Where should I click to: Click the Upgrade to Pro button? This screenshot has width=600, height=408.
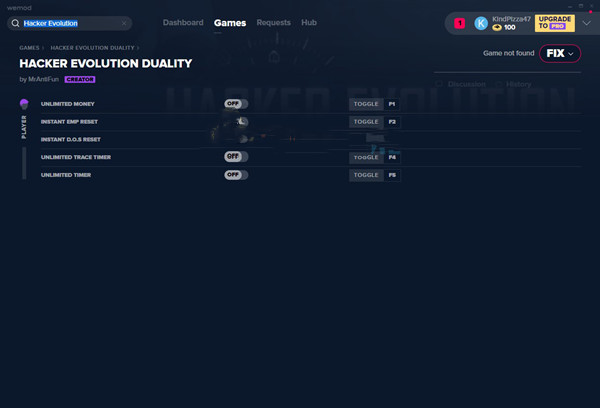click(555, 23)
